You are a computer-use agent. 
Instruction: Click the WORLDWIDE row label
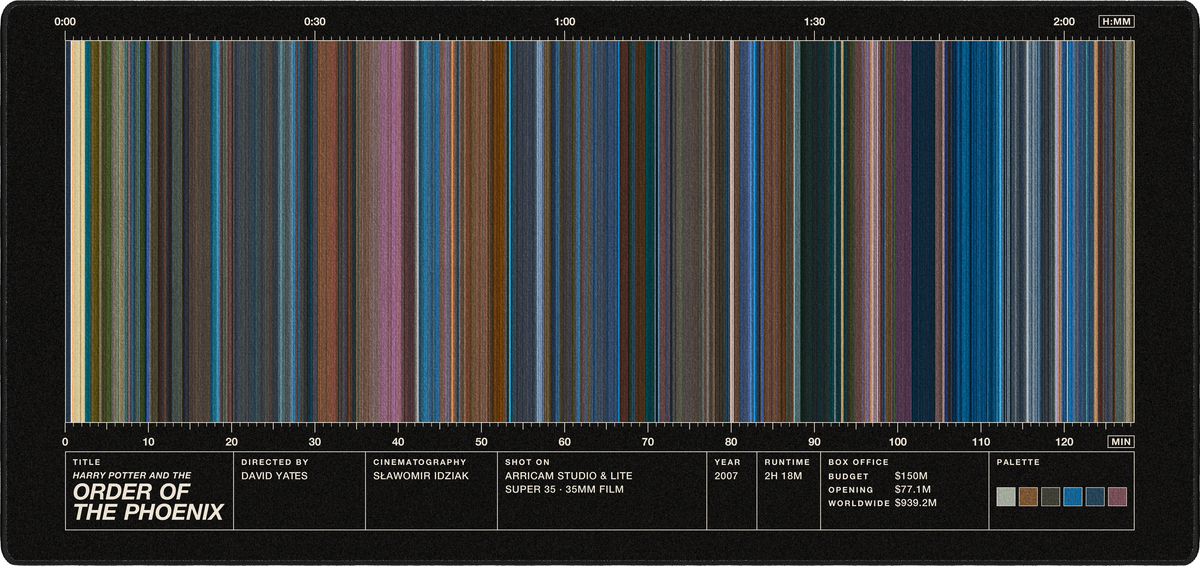tap(858, 504)
